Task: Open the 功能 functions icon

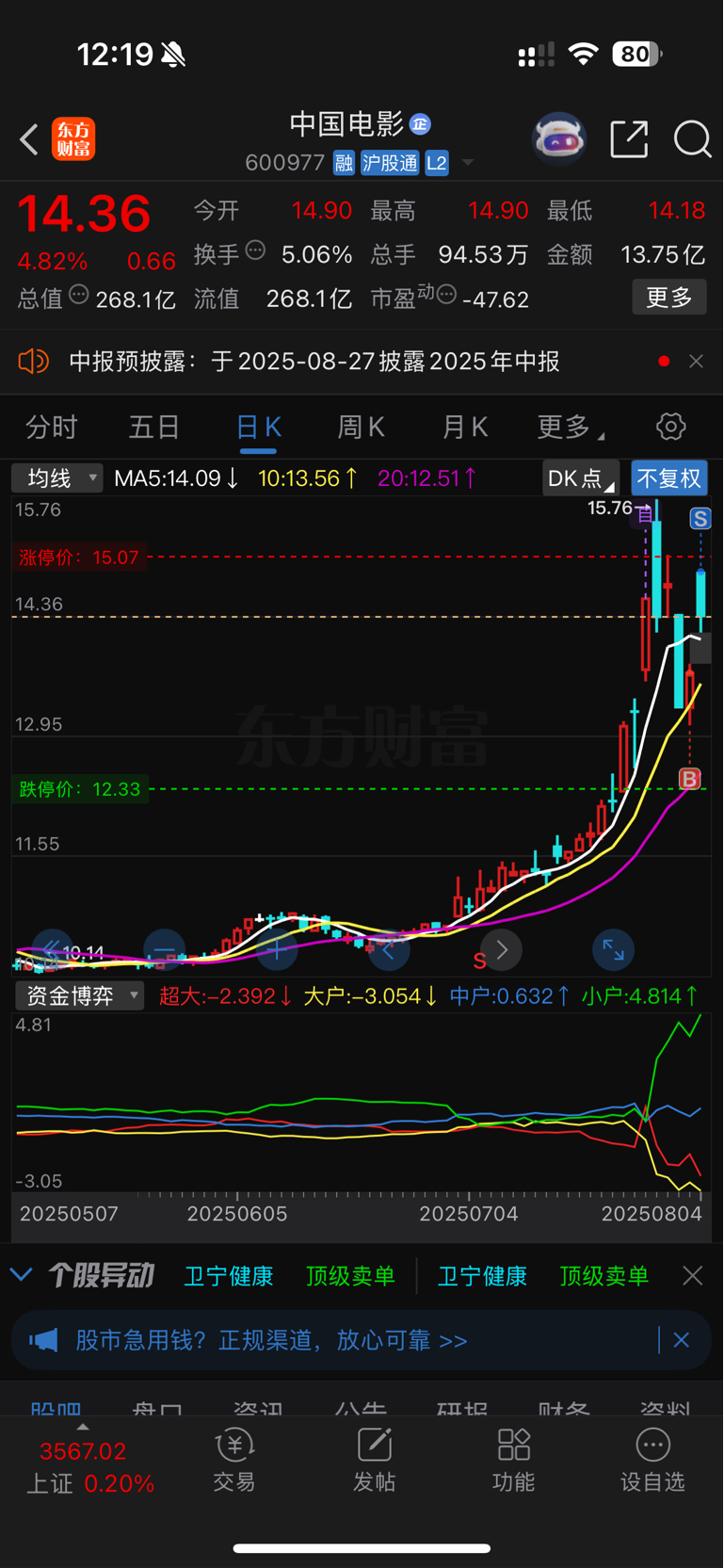Action: pyautogui.click(x=513, y=1460)
